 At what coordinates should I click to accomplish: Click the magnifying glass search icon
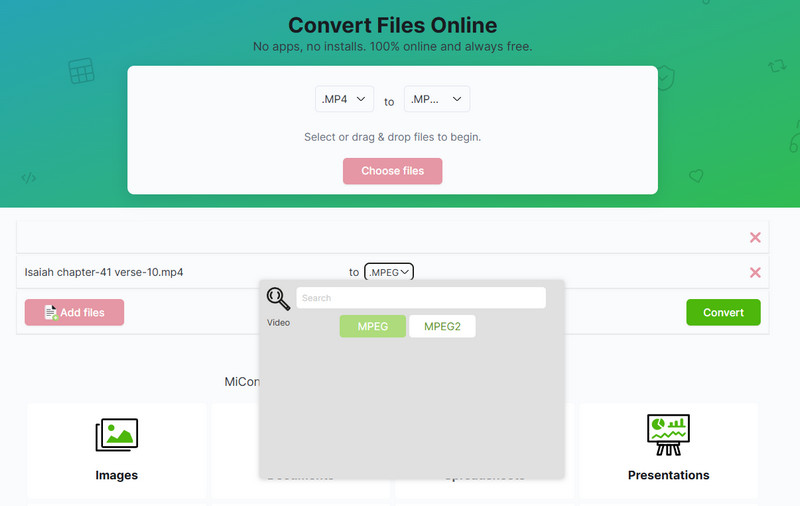click(x=278, y=298)
